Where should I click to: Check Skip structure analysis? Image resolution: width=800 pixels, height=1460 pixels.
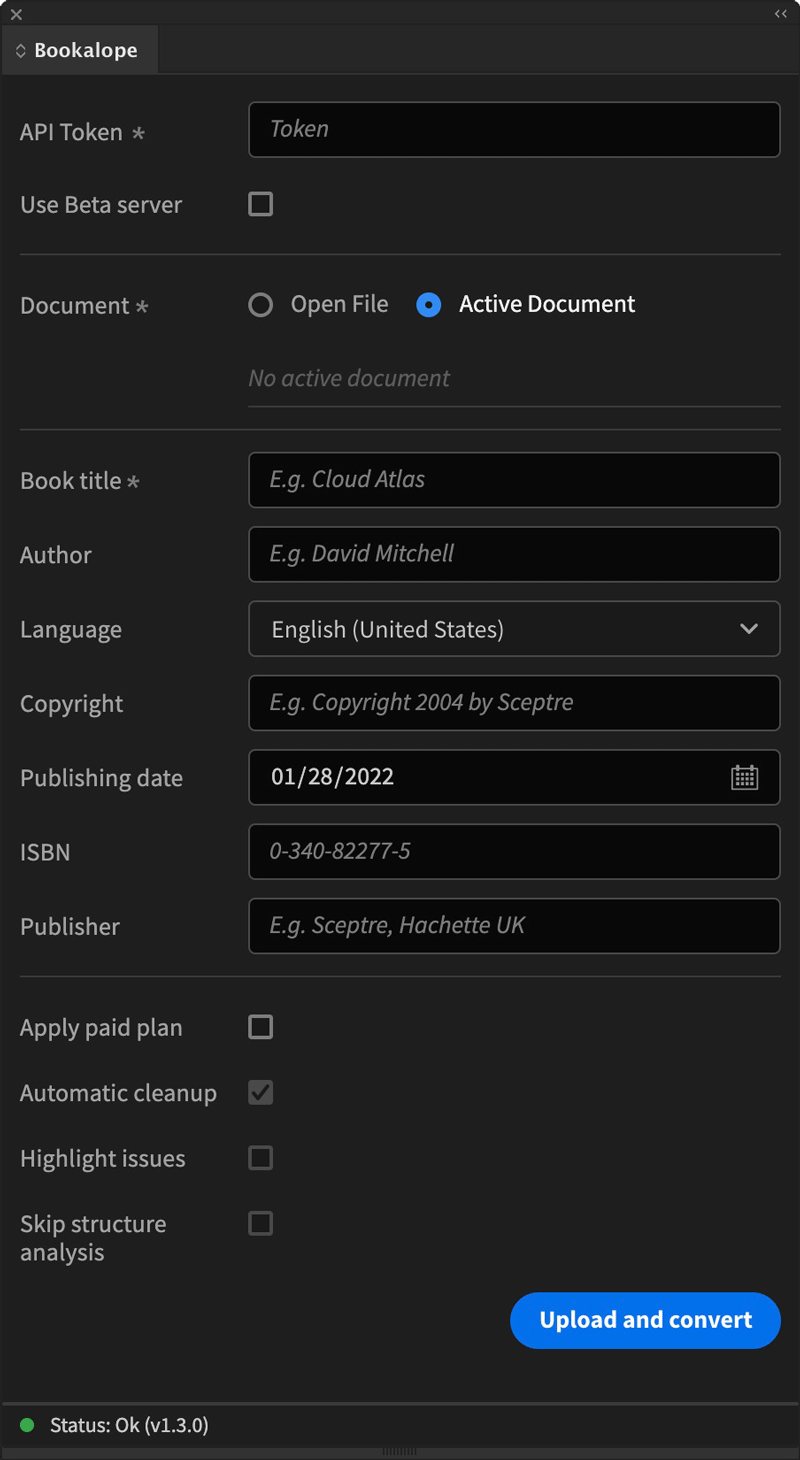260,1223
